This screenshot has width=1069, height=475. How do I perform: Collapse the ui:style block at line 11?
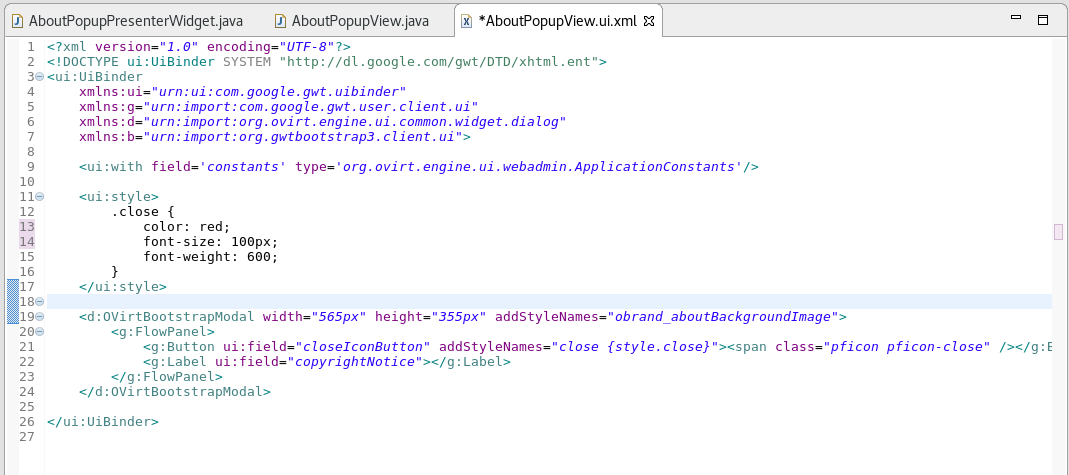[x=39, y=197]
